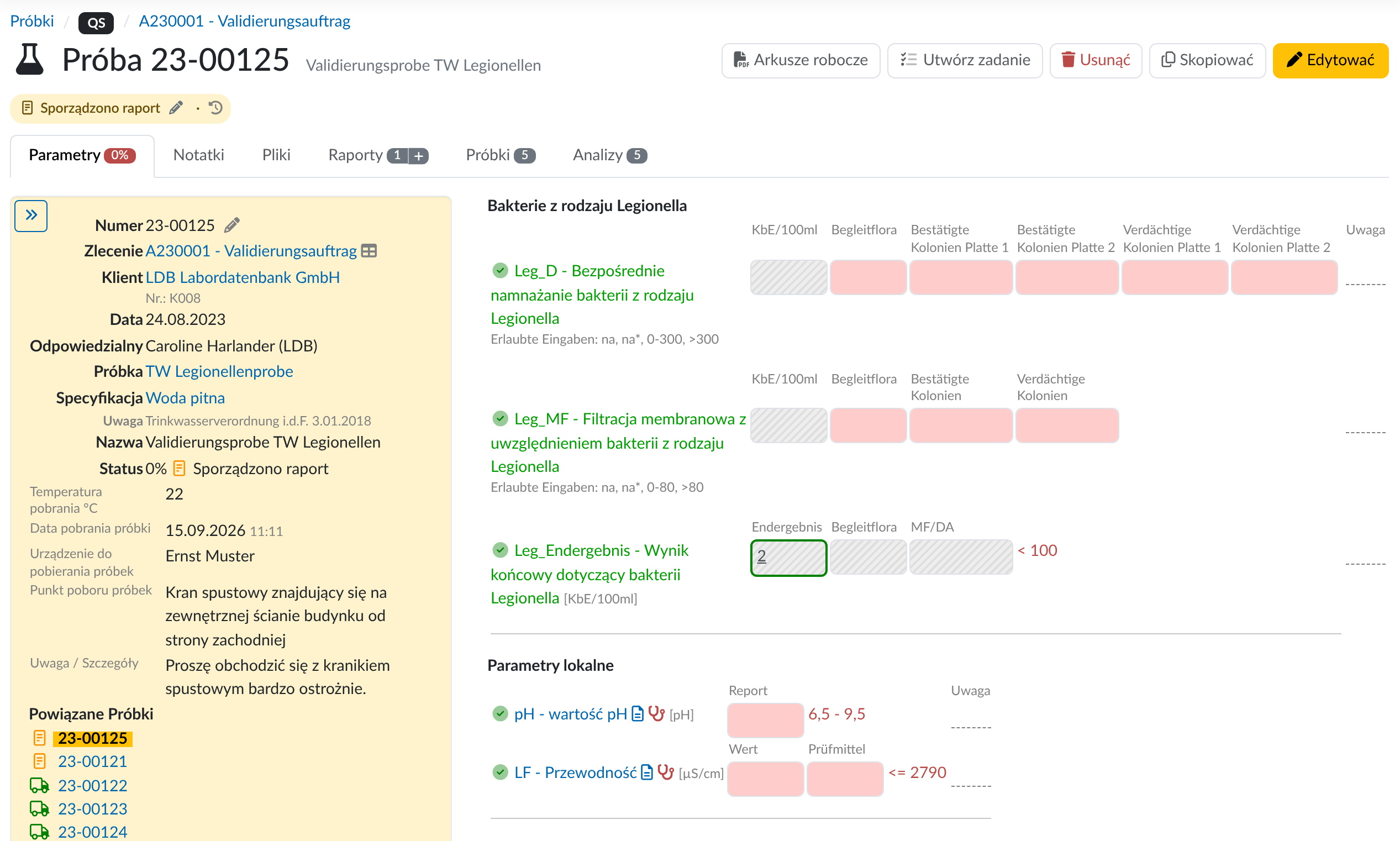The height and width of the screenshot is (841, 1400).
Task: Click the flask icon beside Próba title
Action: pos(29,60)
